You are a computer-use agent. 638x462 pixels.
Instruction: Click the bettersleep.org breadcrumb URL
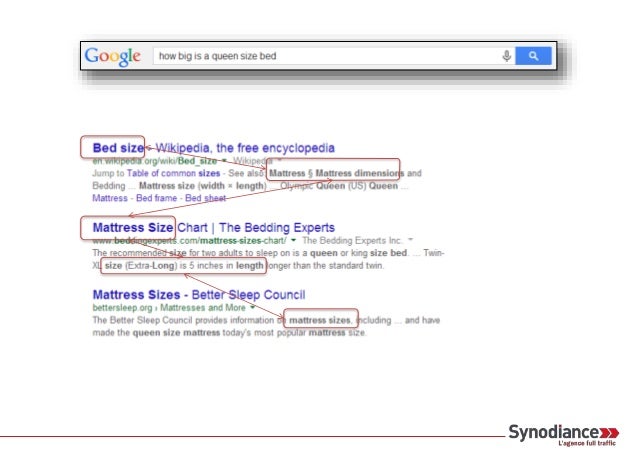pyautogui.click(x=169, y=307)
